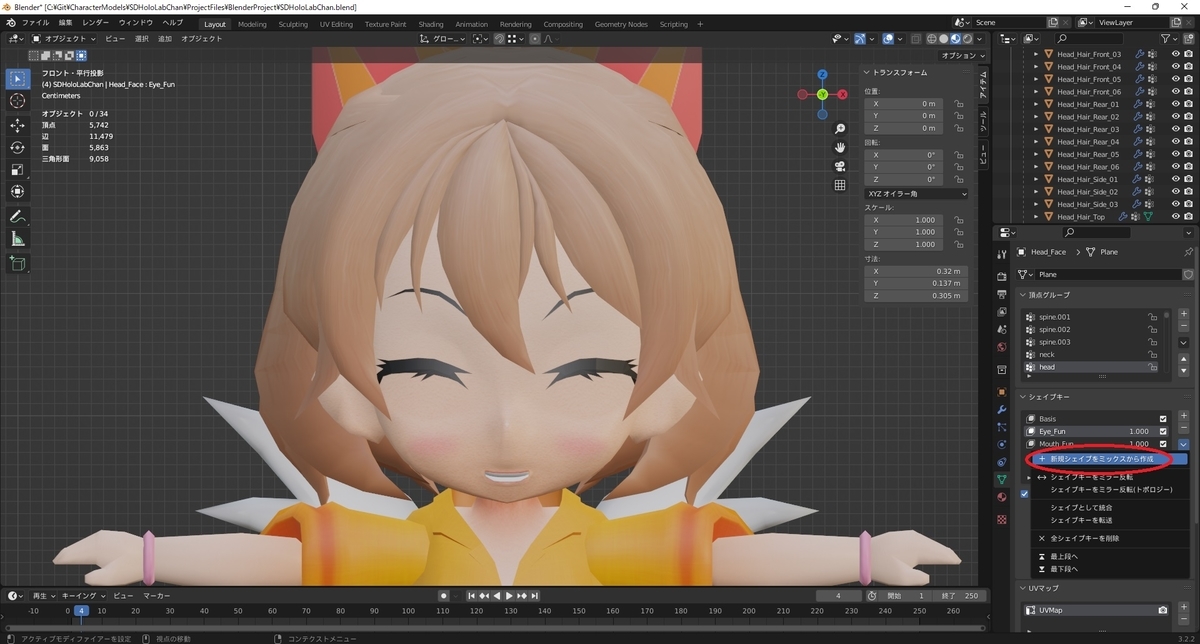
Task: Select the Move tool
Action: 17,125
